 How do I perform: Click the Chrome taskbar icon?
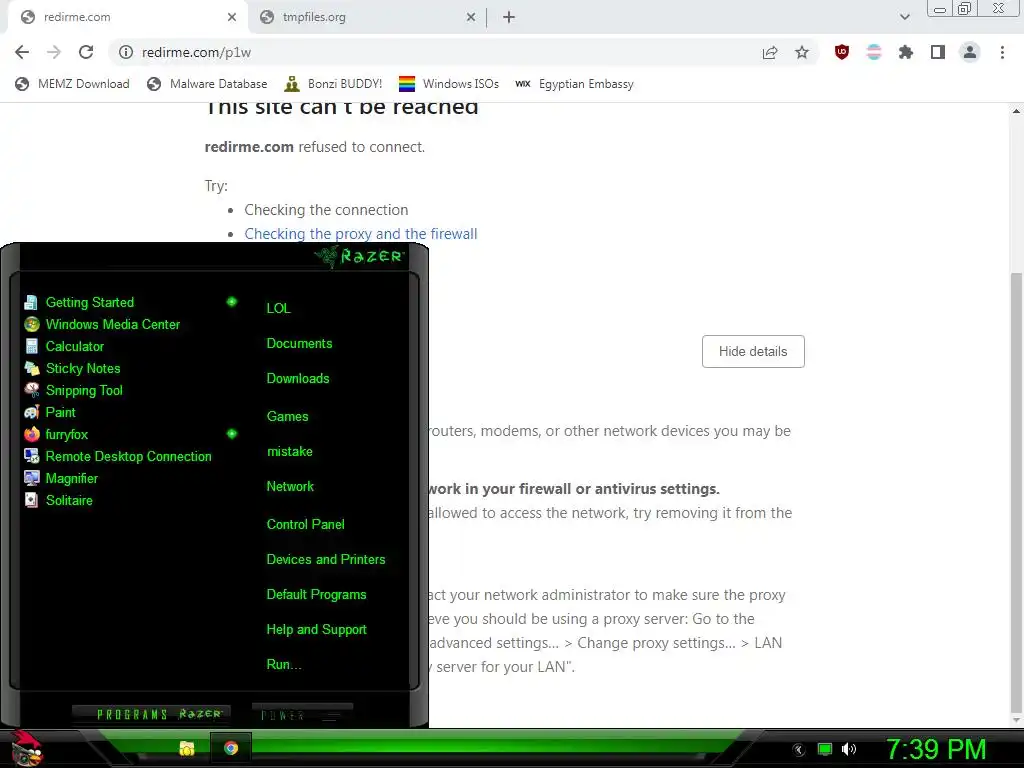(x=231, y=748)
